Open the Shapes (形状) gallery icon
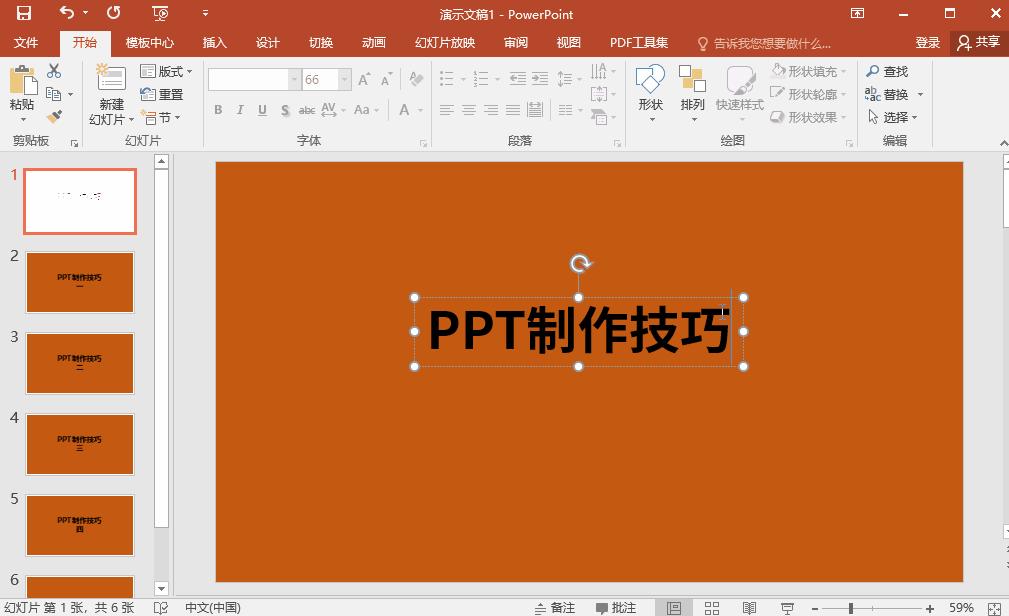The image size is (1009, 616). pyautogui.click(x=651, y=80)
